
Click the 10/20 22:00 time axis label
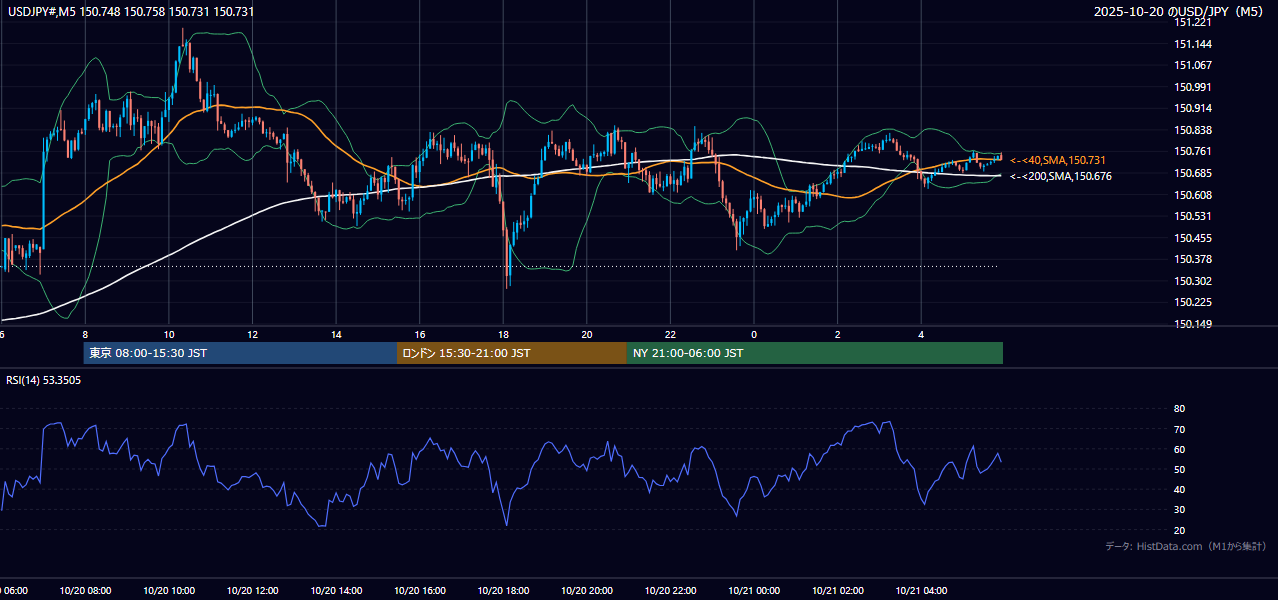pyautogui.click(x=670, y=591)
